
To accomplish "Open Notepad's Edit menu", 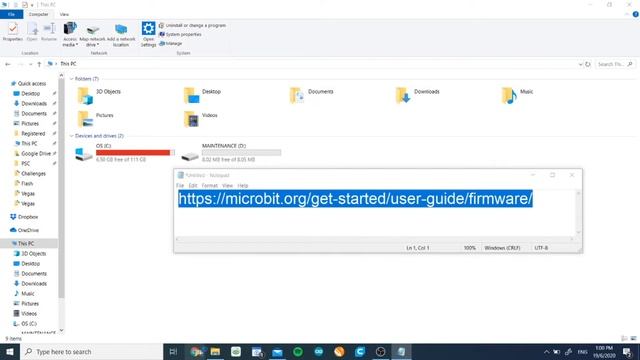I will pyautogui.click(x=193, y=186).
